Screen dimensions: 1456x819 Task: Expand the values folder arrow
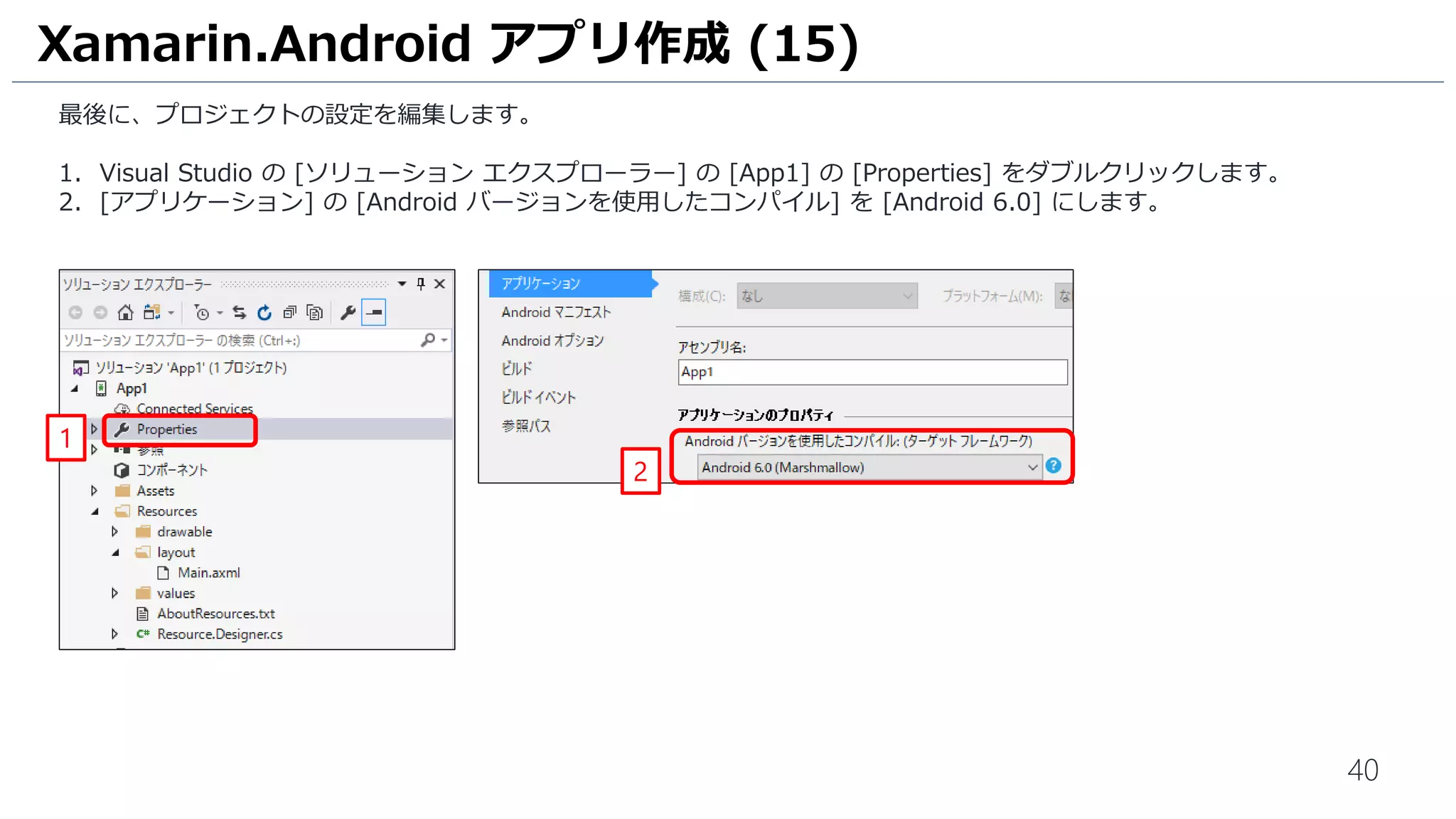pos(114,593)
